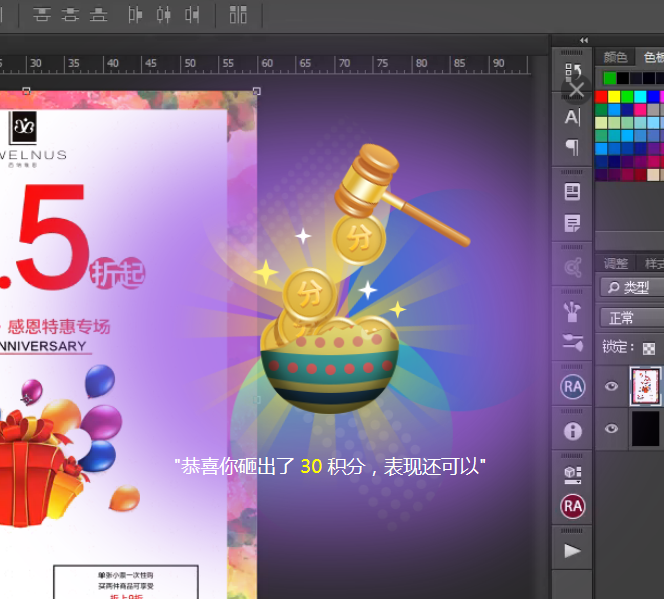
Task: Toggle lock transparent pixels
Action: click(649, 348)
